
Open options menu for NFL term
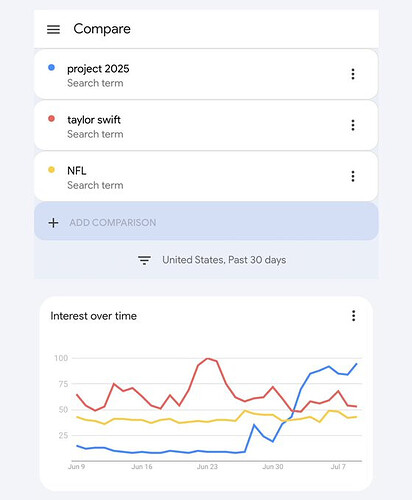(353, 176)
